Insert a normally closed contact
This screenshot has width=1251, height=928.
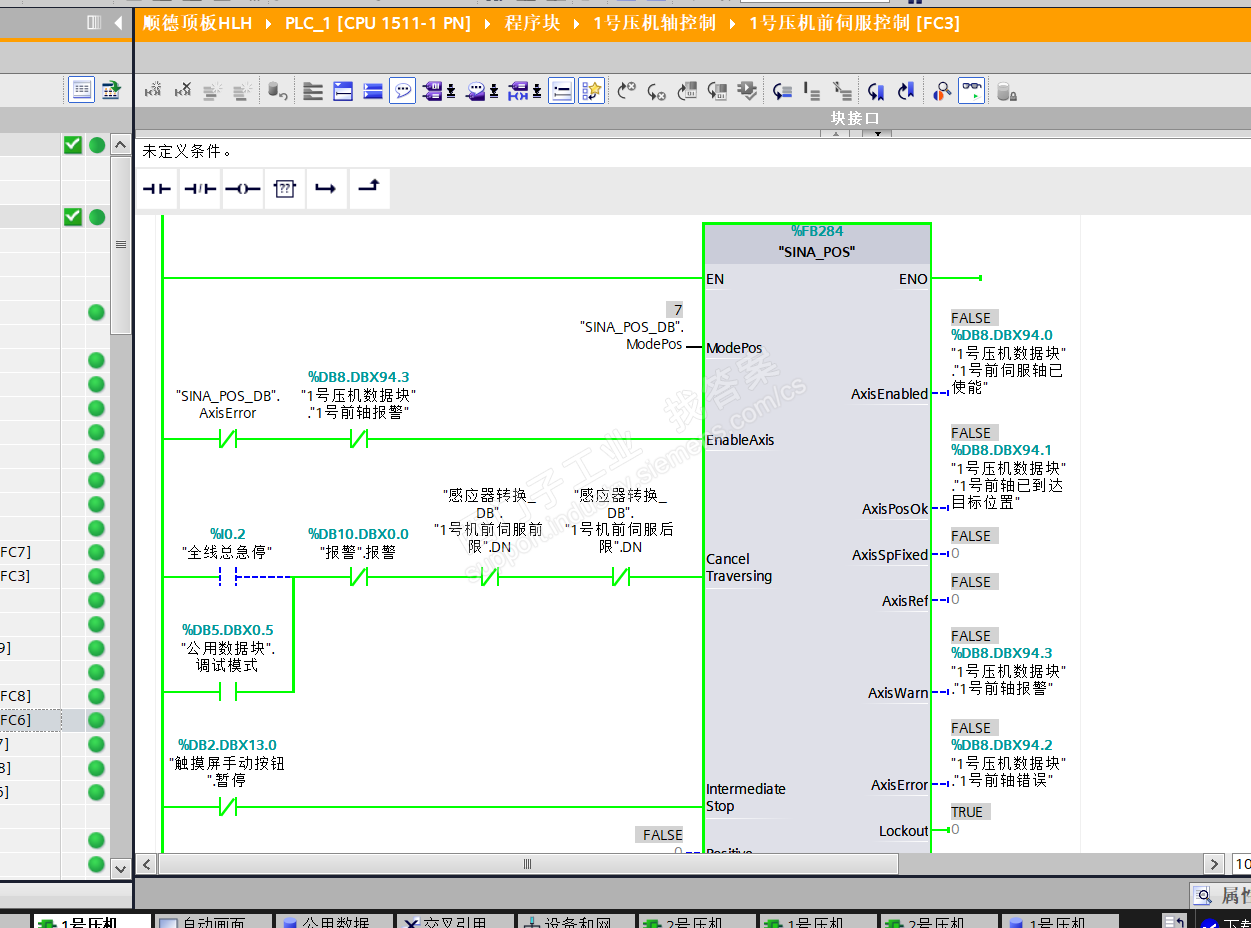click(200, 189)
